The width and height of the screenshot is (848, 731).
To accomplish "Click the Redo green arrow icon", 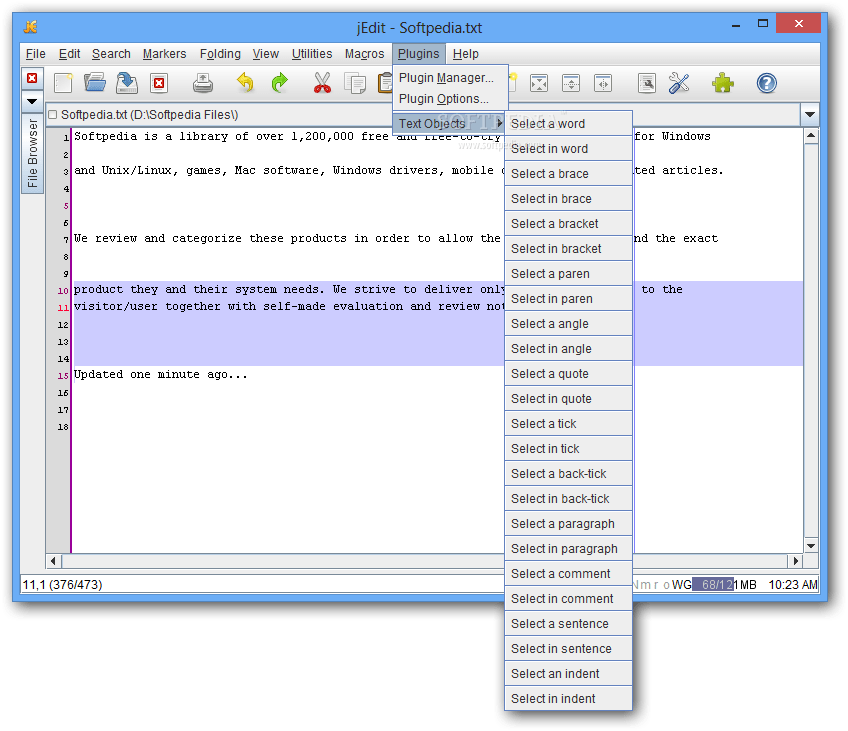I will (x=279, y=83).
